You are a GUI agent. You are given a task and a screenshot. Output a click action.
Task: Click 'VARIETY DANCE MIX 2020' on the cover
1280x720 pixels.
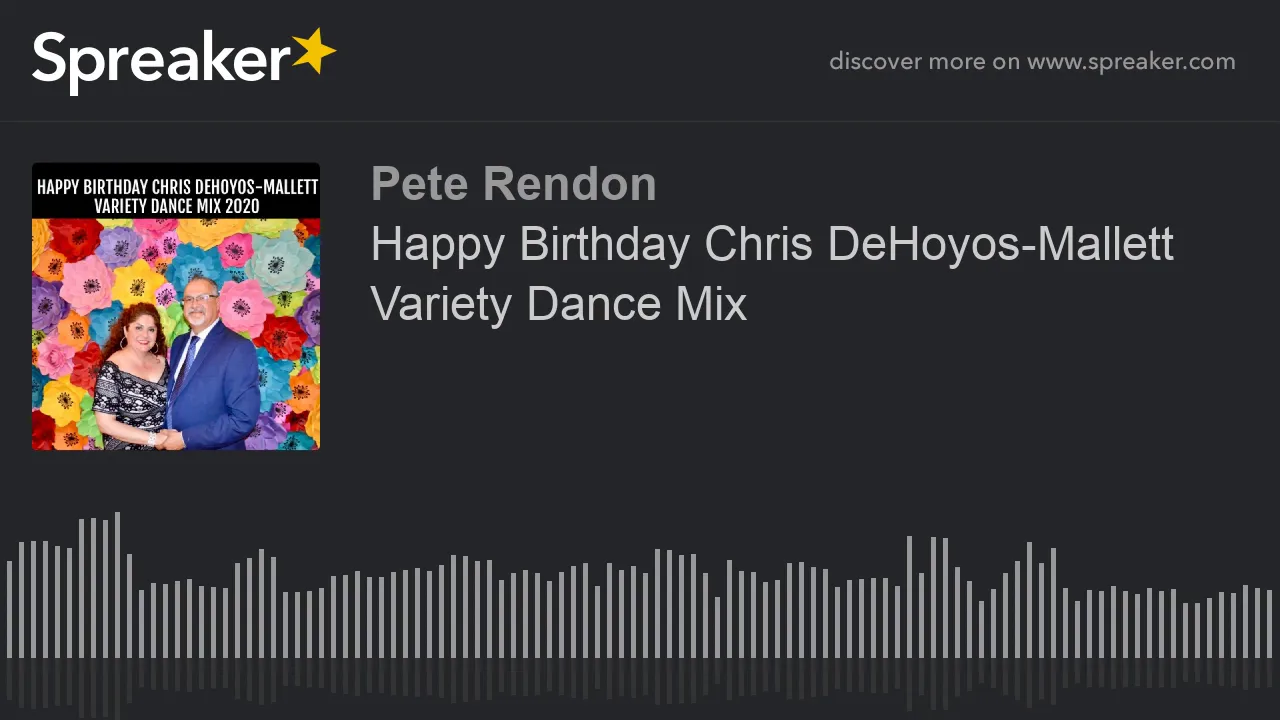(177, 206)
